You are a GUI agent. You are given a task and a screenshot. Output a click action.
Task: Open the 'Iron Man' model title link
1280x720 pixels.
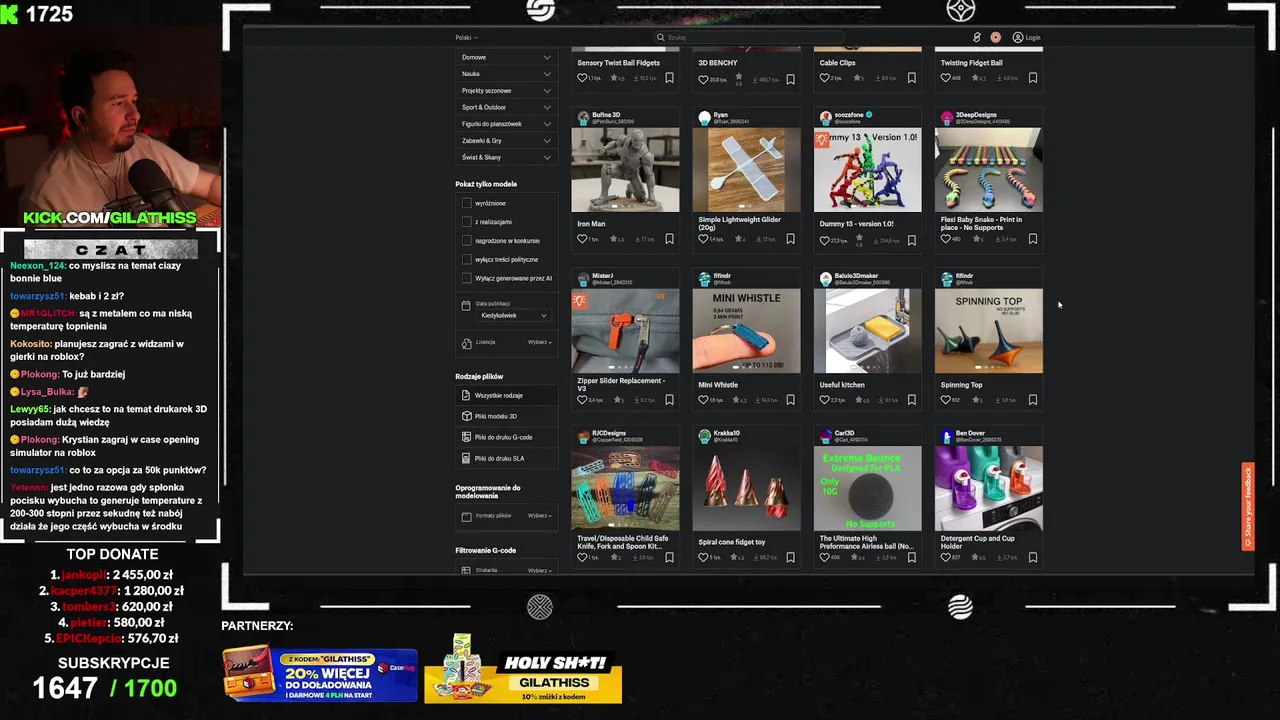coord(591,224)
